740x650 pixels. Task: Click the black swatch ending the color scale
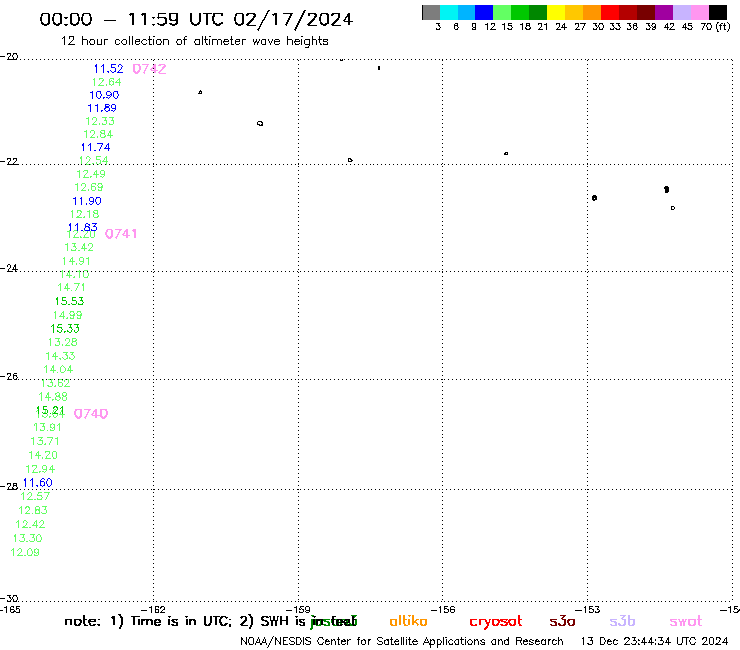[x=717, y=12]
